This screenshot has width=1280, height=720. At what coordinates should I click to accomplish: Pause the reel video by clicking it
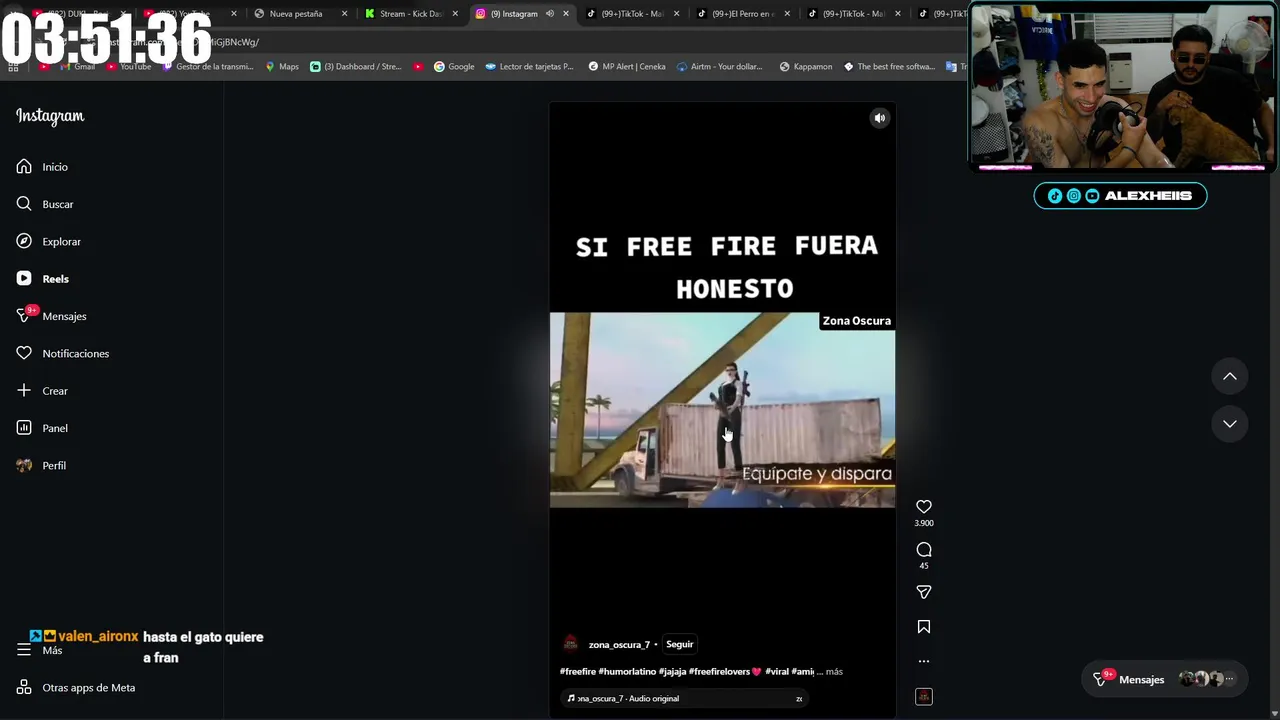pyautogui.click(x=722, y=410)
